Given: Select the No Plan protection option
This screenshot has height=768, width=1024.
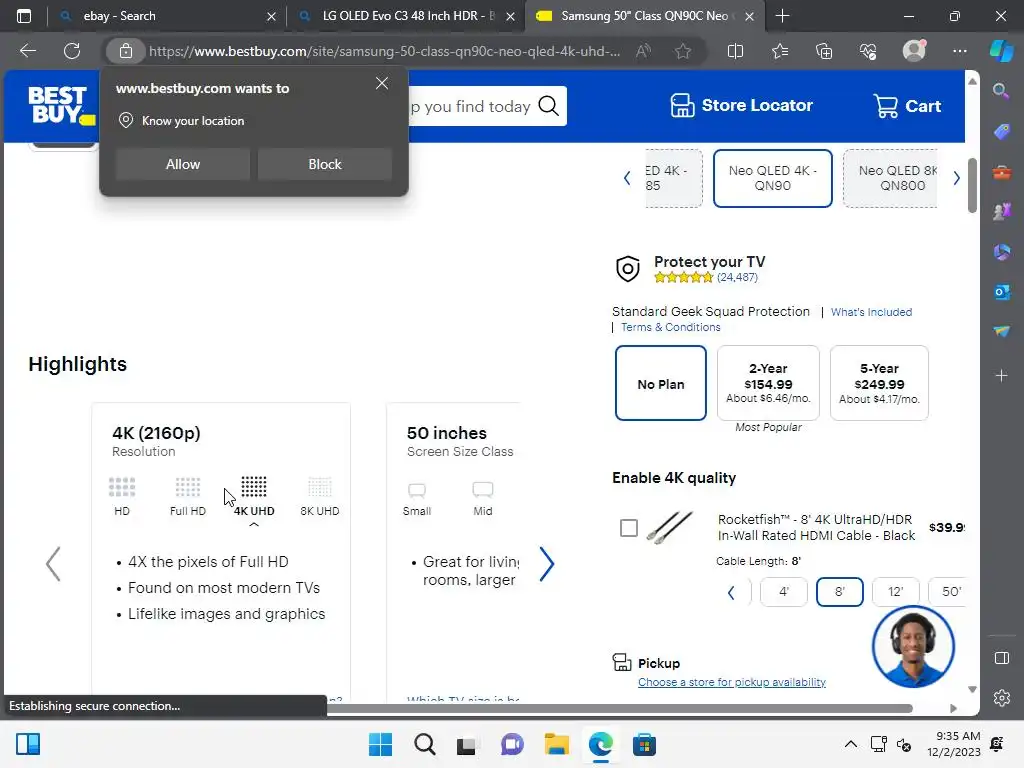Looking at the screenshot, I should click(x=661, y=383).
